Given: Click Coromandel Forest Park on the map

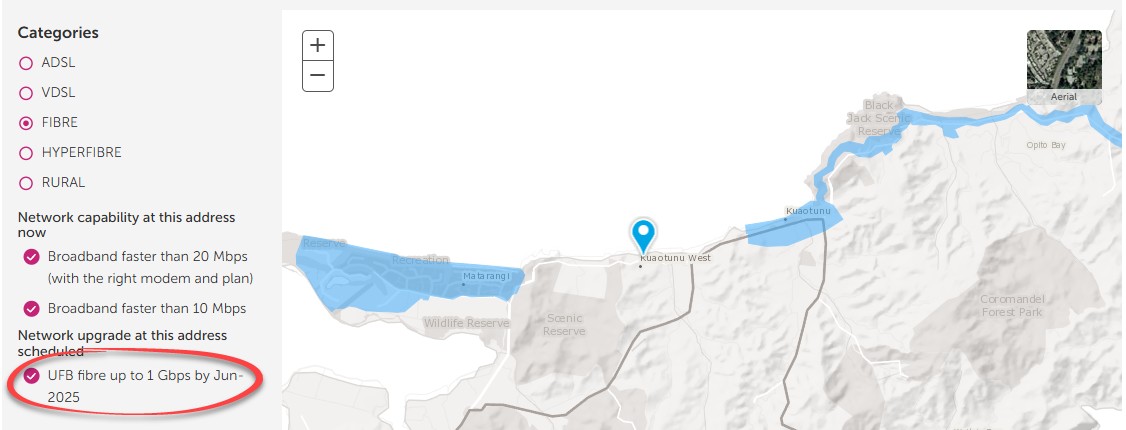Looking at the screenshot, I should [1012, 305].
